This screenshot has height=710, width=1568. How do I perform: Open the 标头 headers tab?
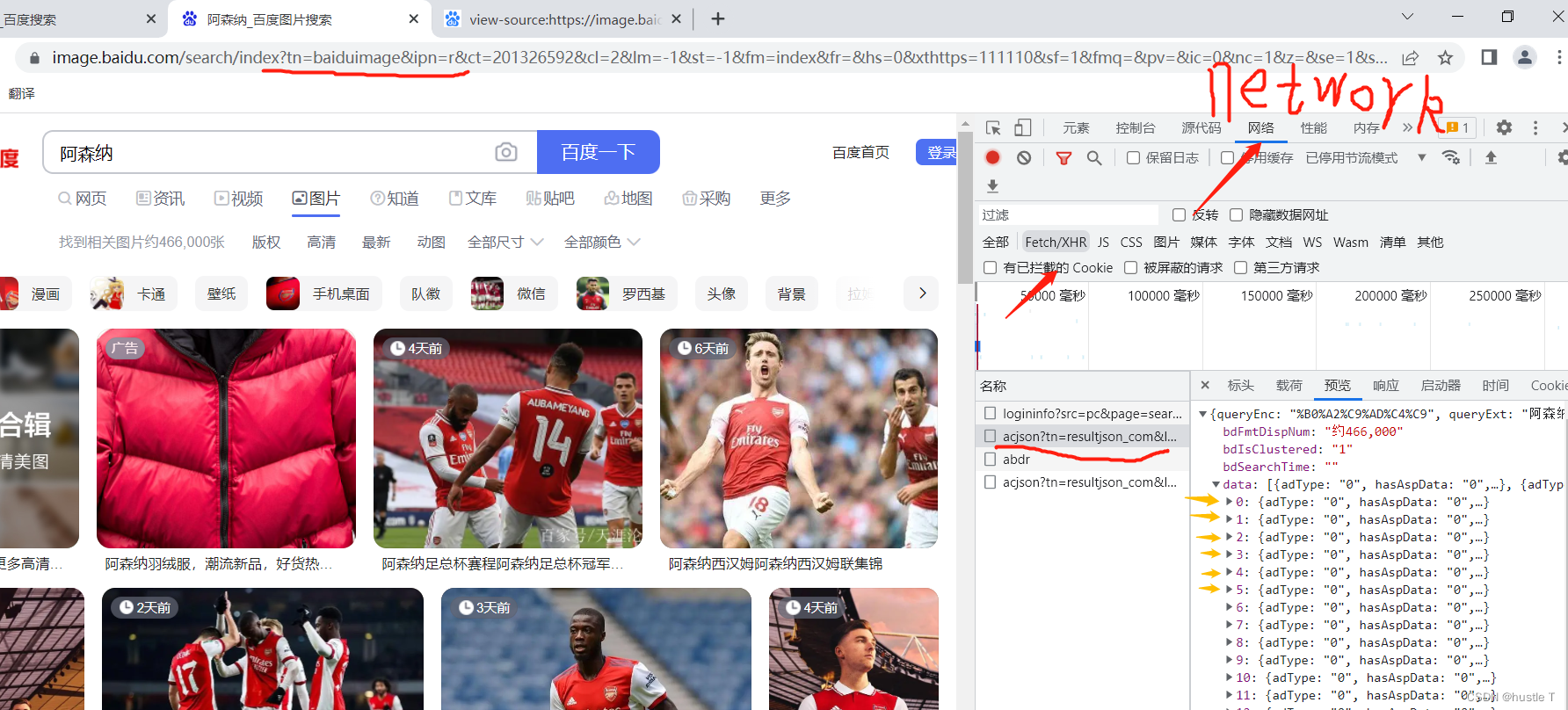coord(1241,385)
